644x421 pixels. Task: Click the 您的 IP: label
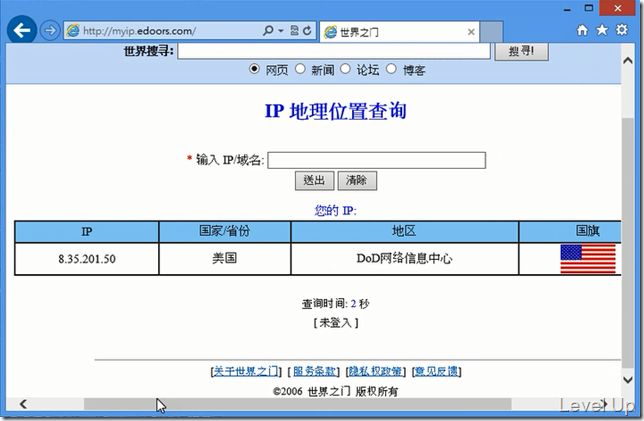[336, 211]
